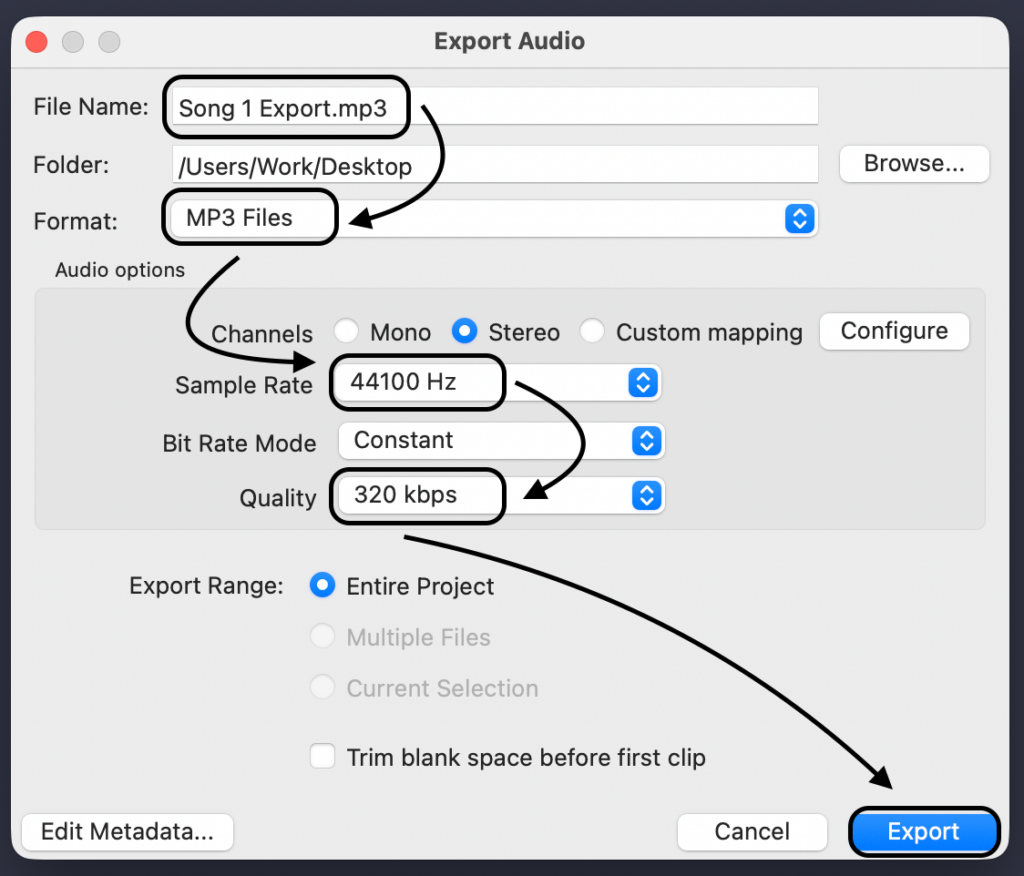Enable Trim blank space before first clip

pos(323,757)
